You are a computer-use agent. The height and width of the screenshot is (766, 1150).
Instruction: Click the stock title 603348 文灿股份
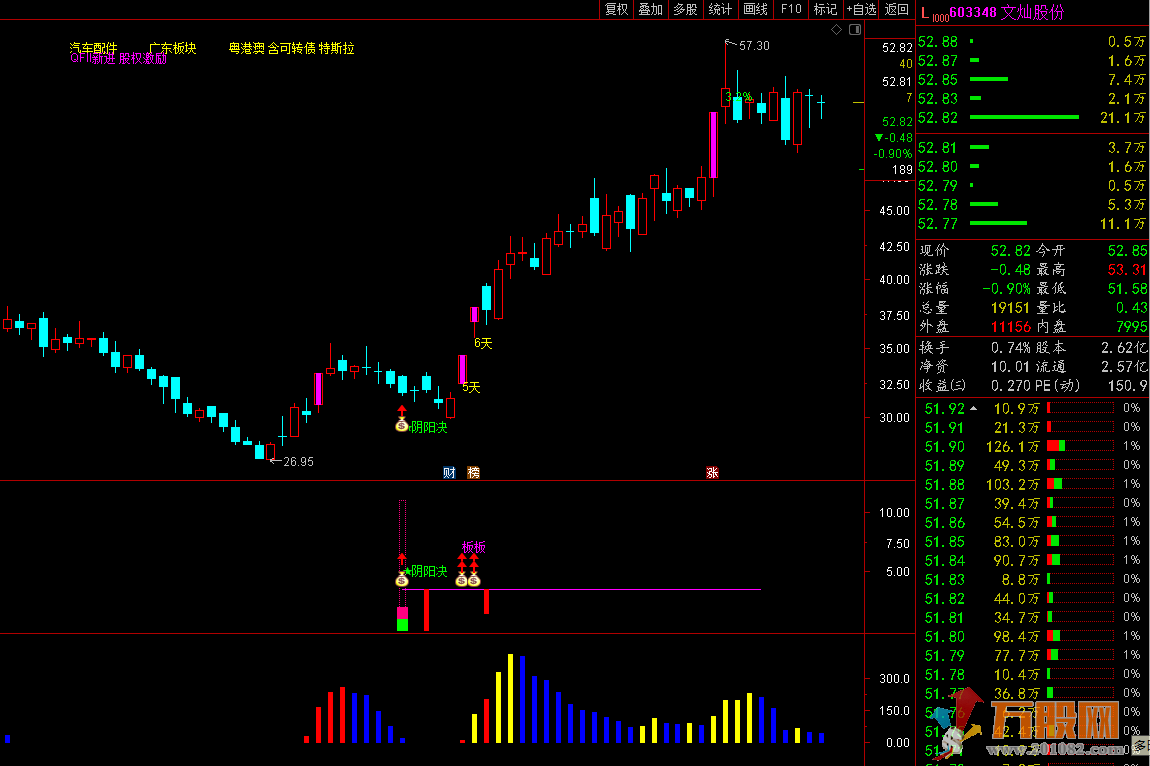(1007, 12)
